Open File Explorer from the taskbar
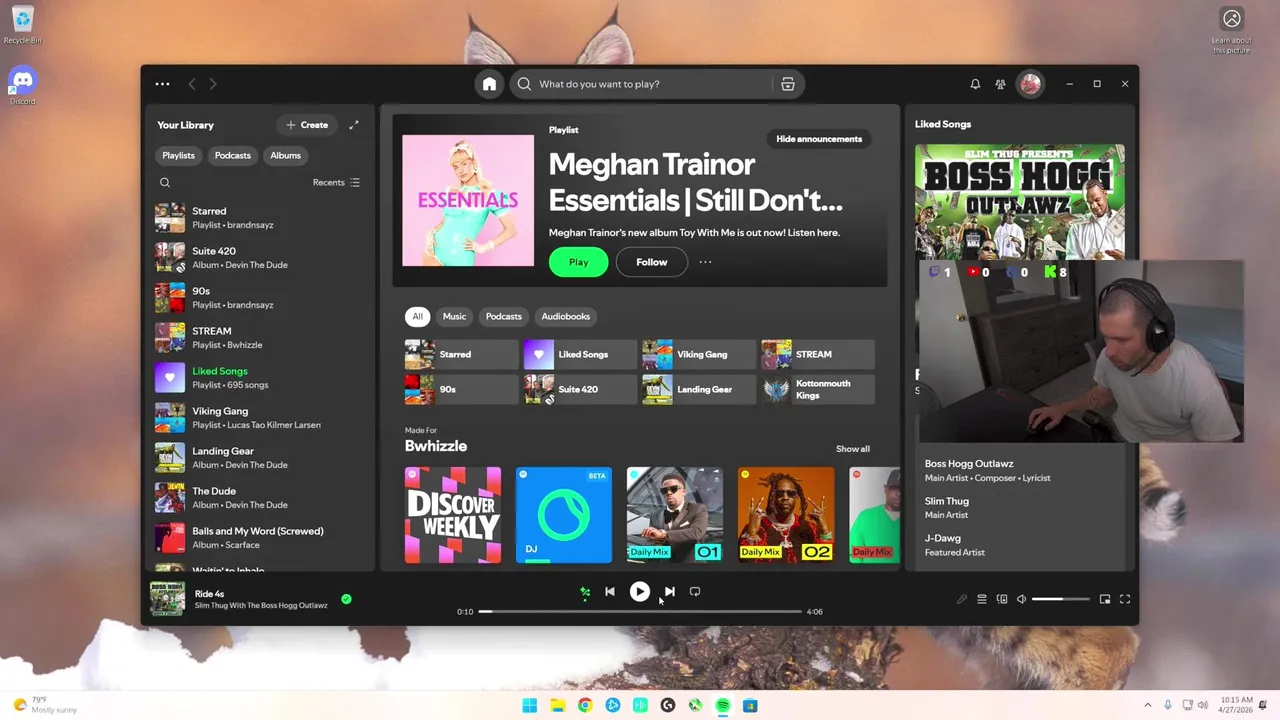The height and width of the screenshot is (720, 1280). click(557, 705)
